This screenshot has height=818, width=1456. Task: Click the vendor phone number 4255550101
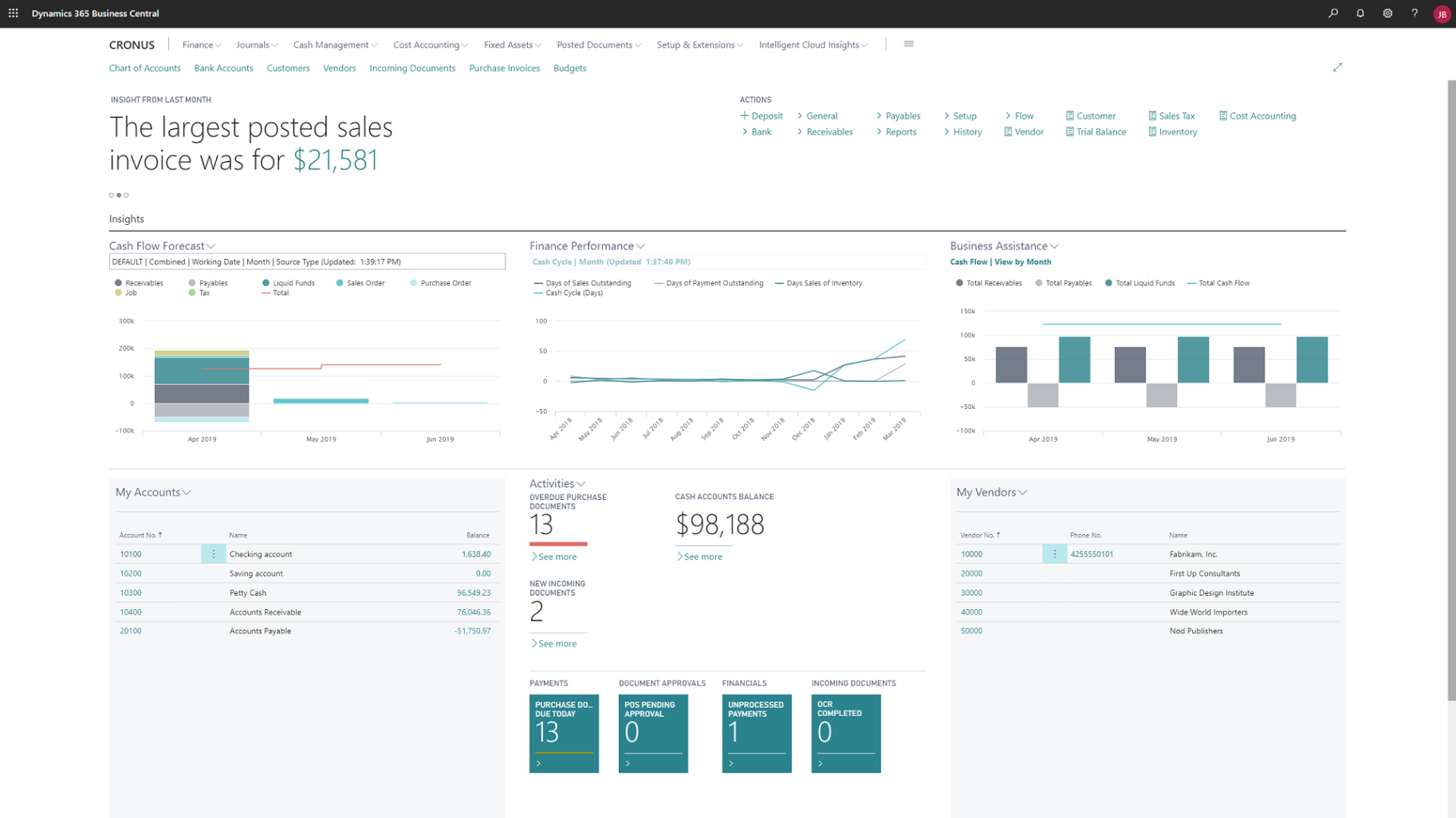[1092, 554]
